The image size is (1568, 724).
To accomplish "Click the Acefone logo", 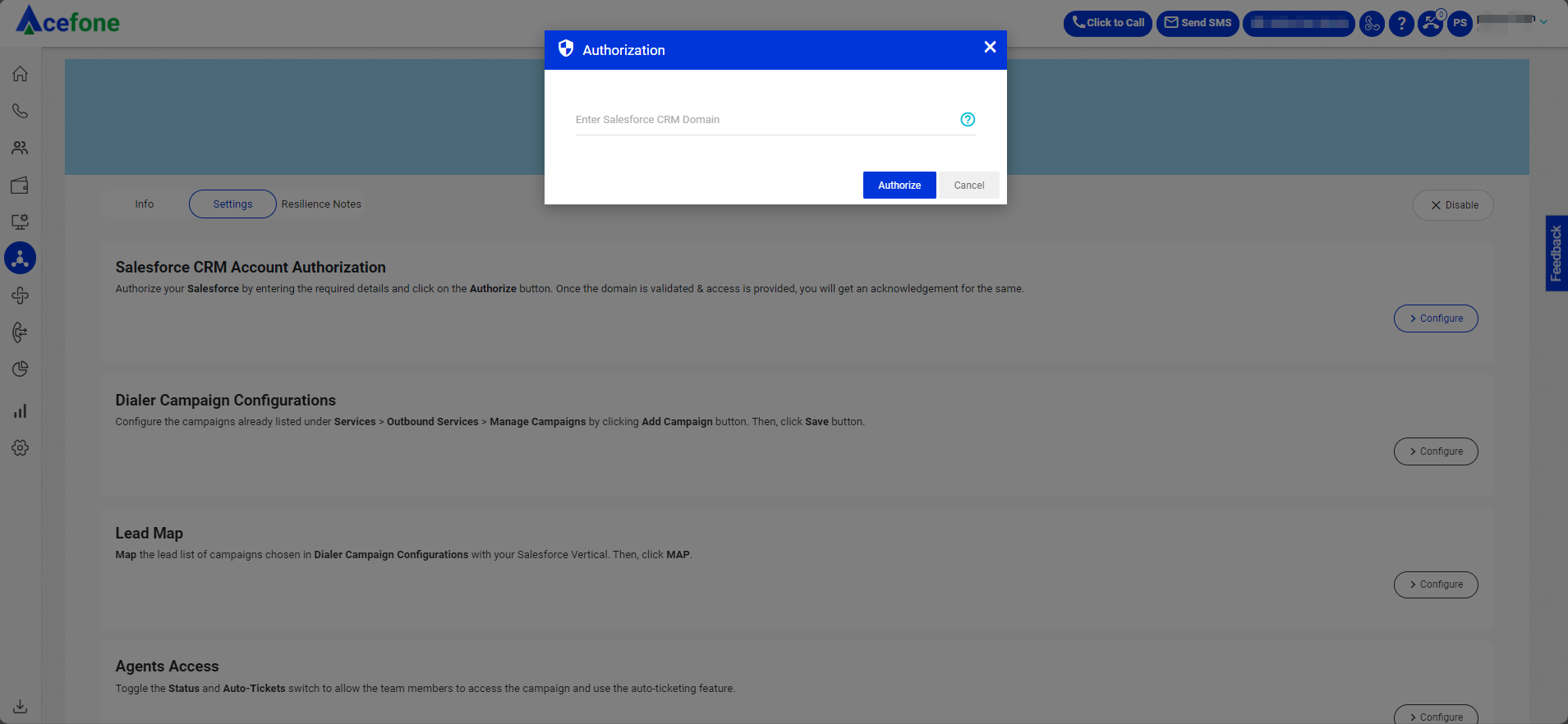I will 68,21.
